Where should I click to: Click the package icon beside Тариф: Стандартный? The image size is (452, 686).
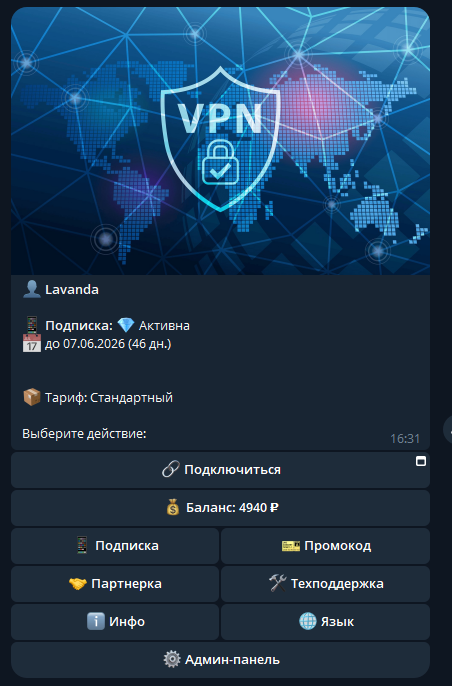(32, 397)
